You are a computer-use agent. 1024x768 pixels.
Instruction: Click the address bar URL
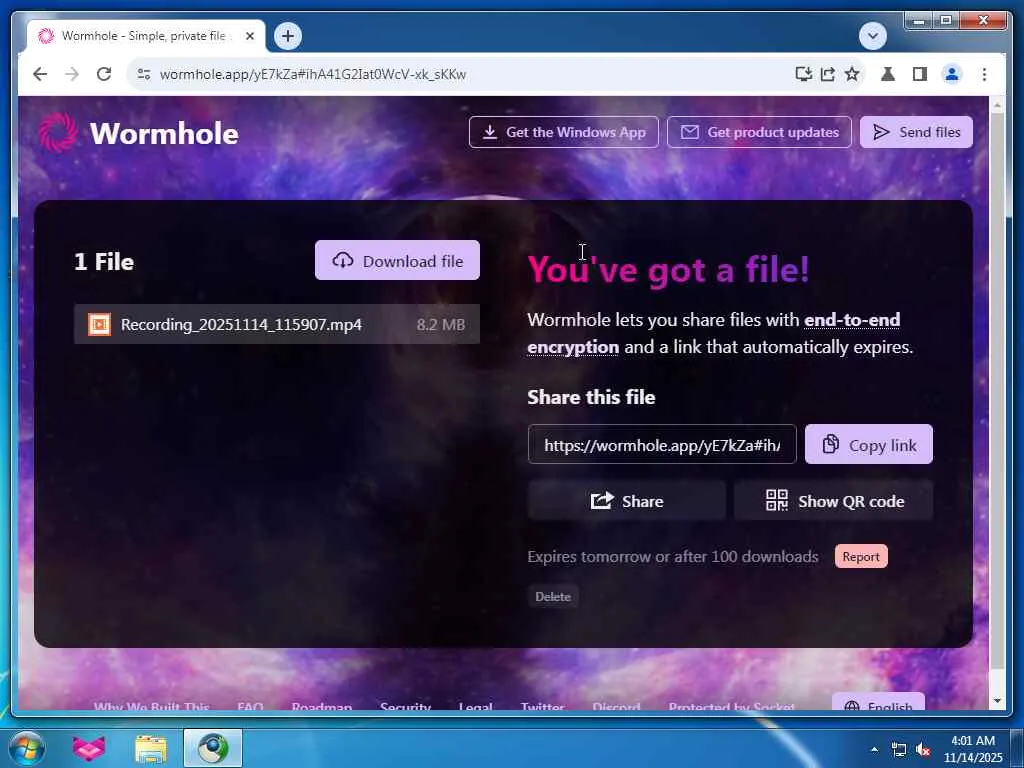pos(313,74)
